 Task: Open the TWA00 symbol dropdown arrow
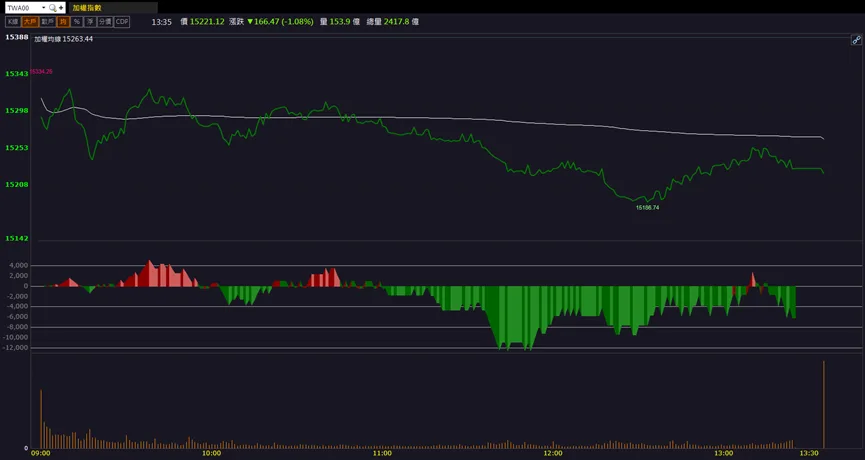[x=44, y=8]
